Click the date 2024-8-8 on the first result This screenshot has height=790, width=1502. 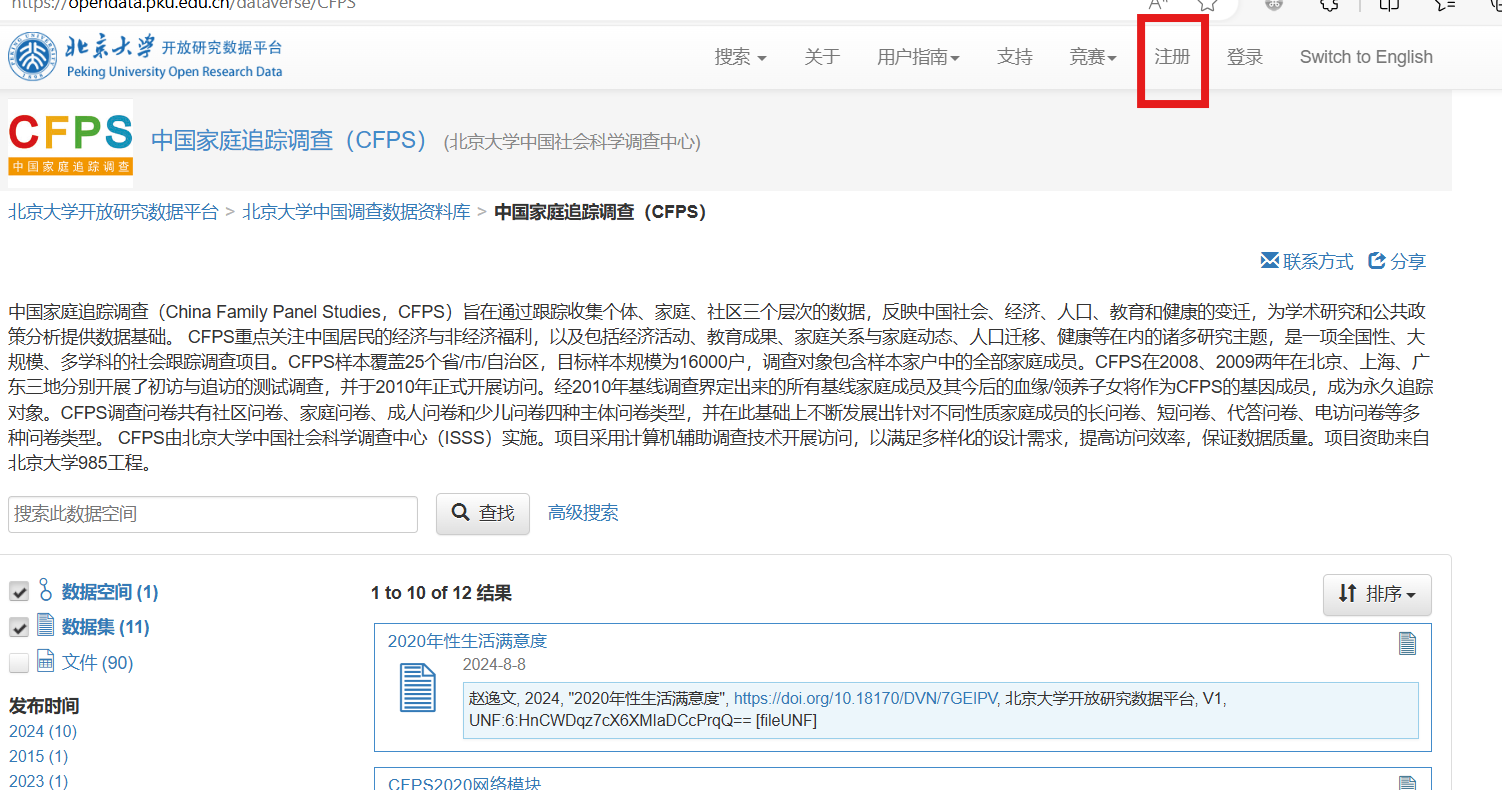pyautogui.click(x=494, y=665)
